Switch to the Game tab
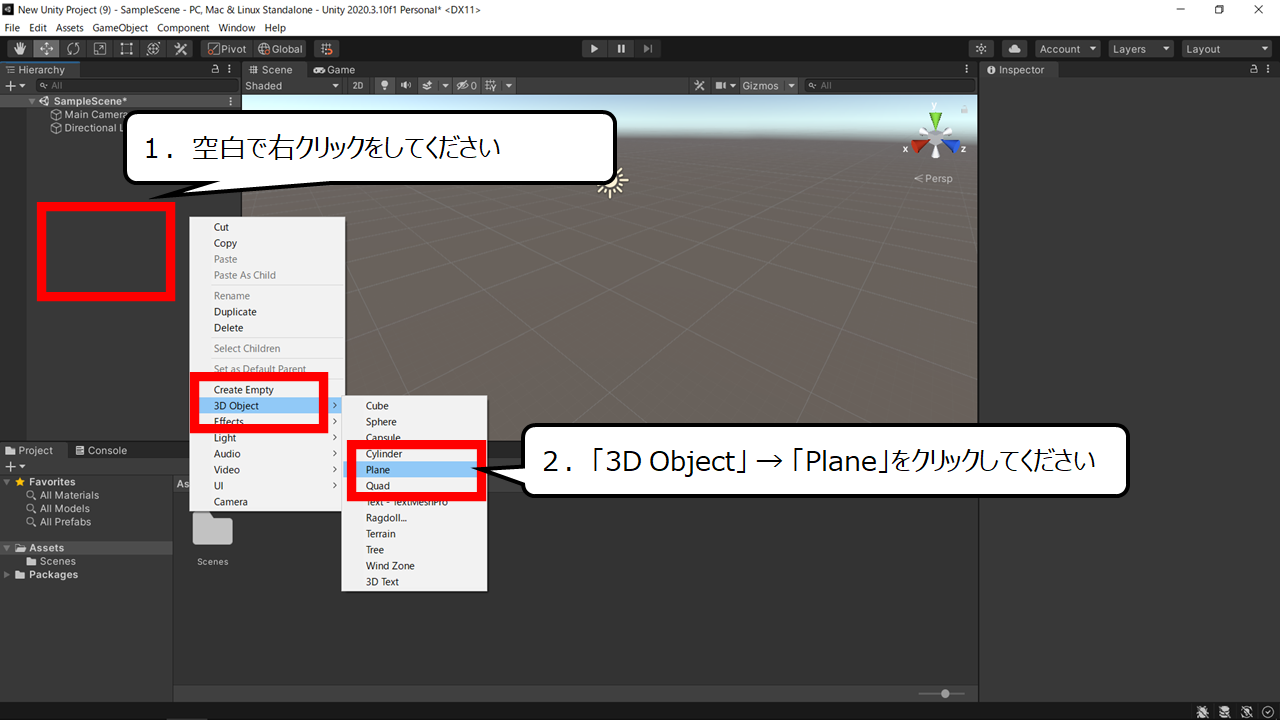1280x720 pixels. 334,70
